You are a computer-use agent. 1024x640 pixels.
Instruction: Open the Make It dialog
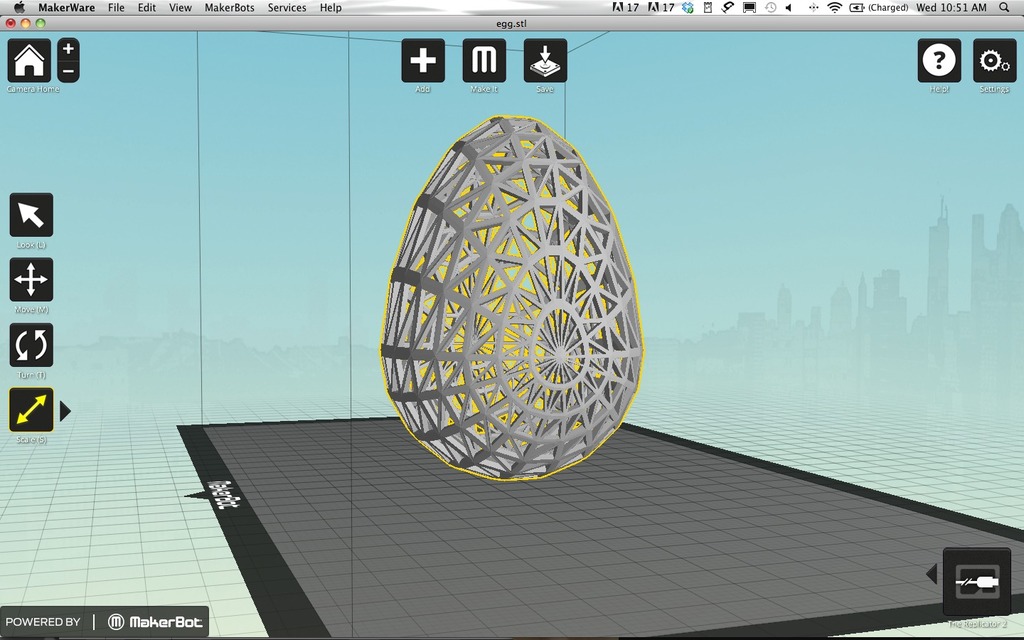pos(484,60)
